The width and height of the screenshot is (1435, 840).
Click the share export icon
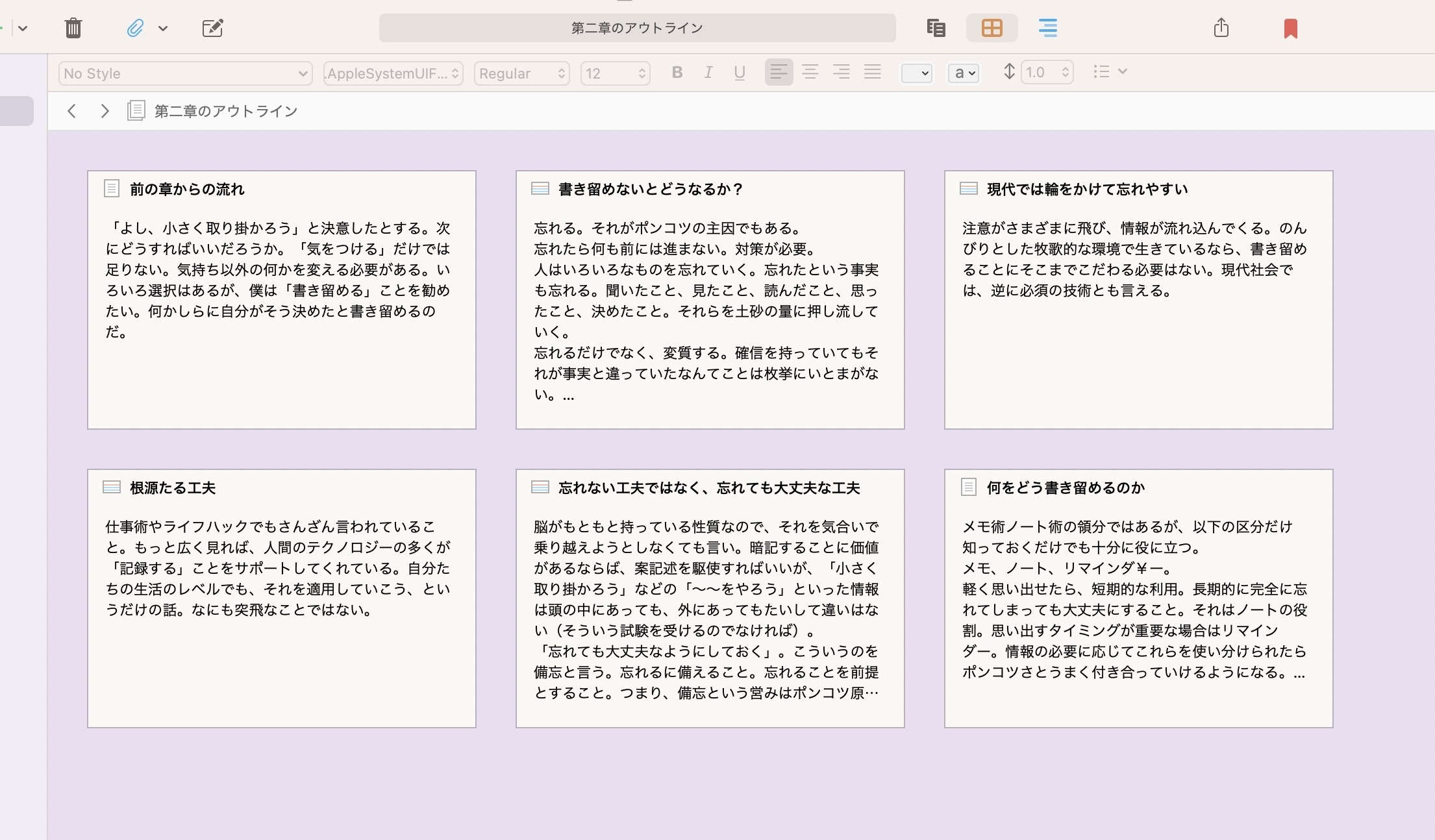tap(1221, 28)
